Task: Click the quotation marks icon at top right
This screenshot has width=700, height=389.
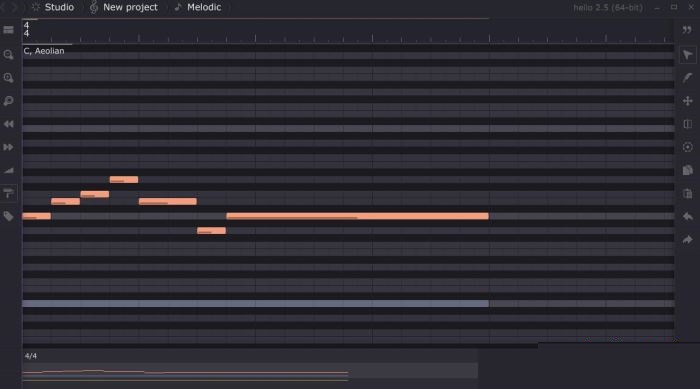Action: pyautogui.click(x=687, y=30)
